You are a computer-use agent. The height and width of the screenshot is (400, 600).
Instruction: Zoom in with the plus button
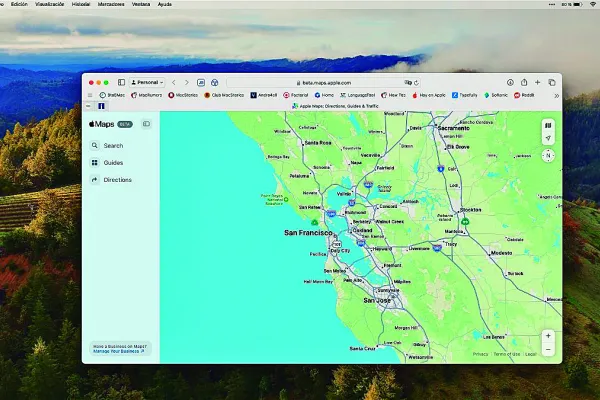tap(547, 335)
